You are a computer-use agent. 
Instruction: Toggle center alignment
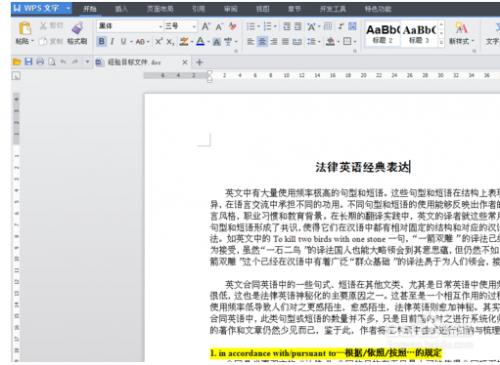pyautogui.click(x=262, y=42)
